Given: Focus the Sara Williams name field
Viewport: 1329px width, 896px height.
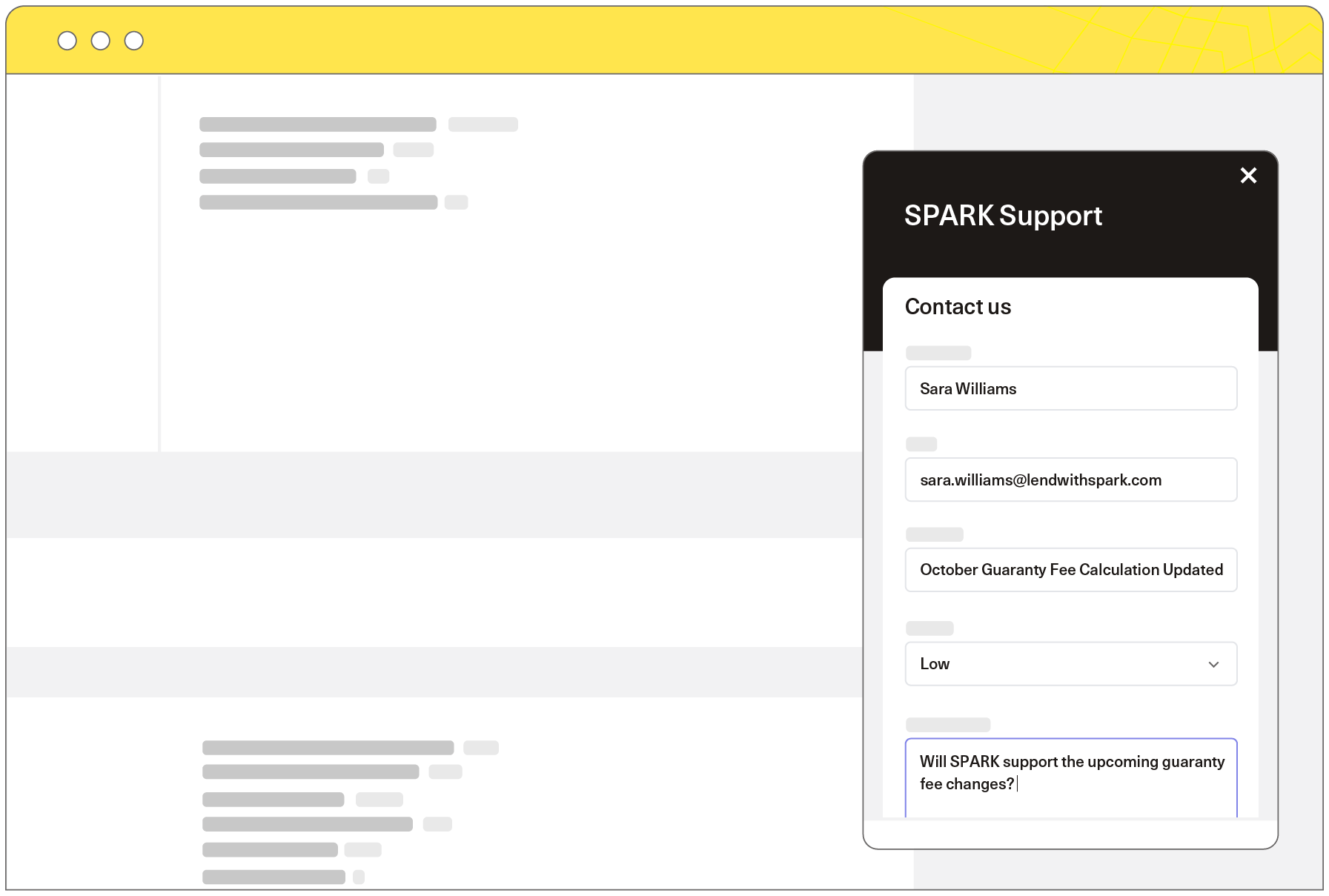Looking at the screenshot, I should [1070, 388].
